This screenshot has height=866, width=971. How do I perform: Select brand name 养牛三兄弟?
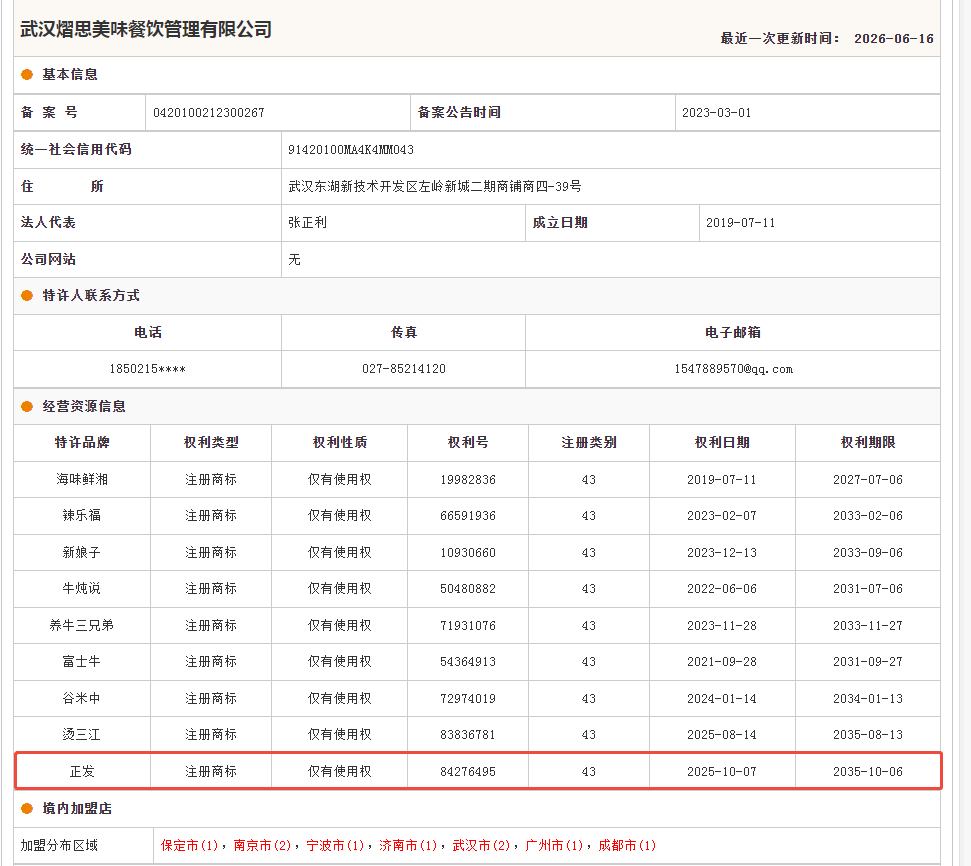click(82, 626)
